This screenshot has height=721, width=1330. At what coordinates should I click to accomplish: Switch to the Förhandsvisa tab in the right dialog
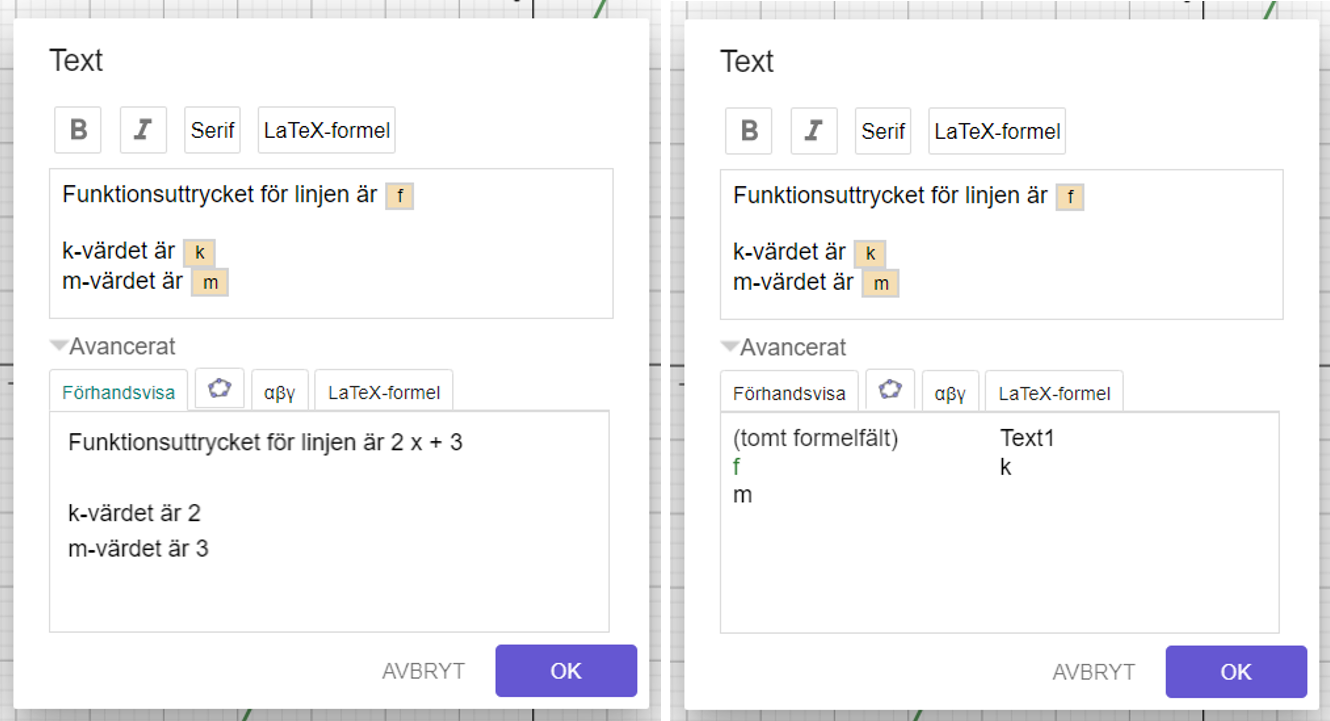coord(789,393)
